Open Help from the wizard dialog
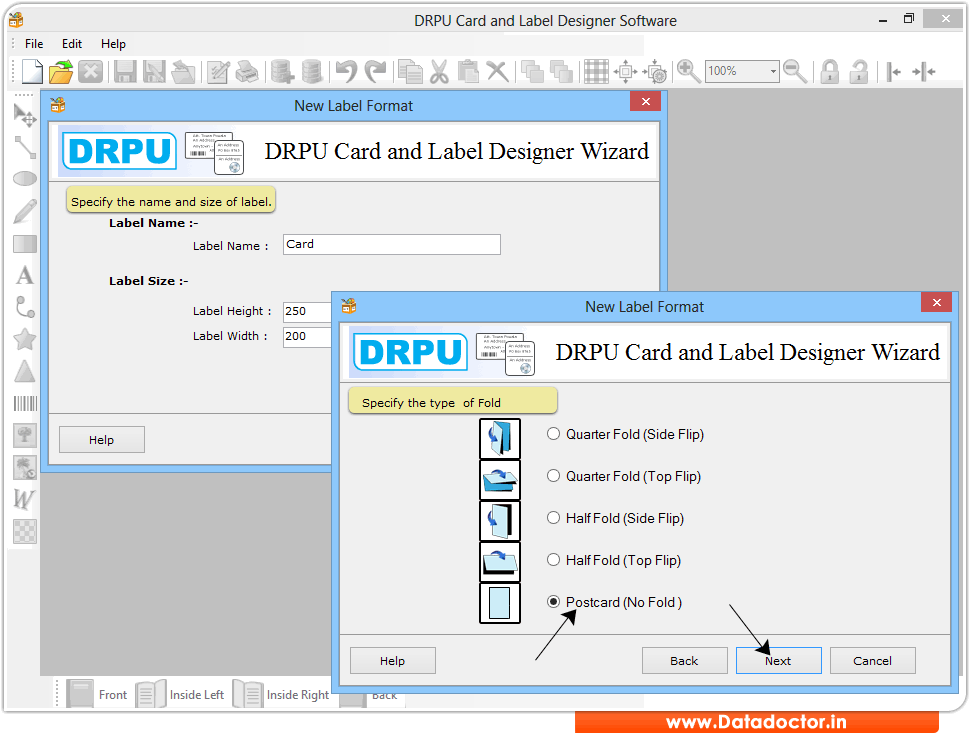Screen dimensions: 970x733 pos(392,660)
